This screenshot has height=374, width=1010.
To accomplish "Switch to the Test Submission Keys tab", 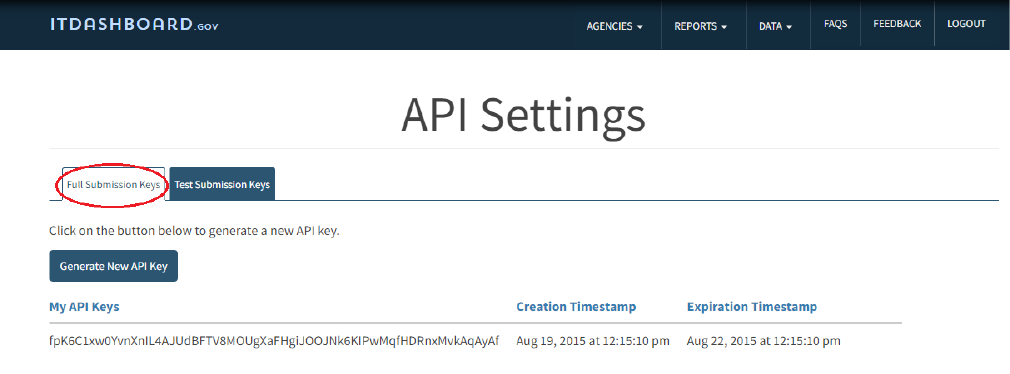I will coord(222,184).
